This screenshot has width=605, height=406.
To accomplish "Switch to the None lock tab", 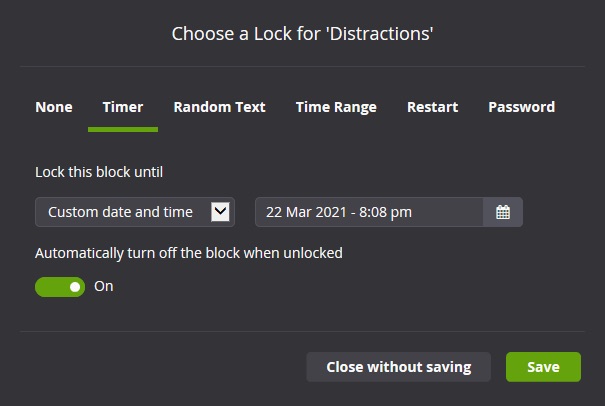I will point(54,107).
